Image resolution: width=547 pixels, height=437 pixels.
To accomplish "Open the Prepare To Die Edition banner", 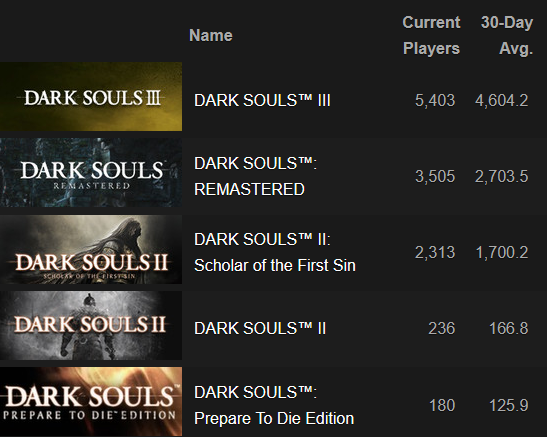I will pos(91,401).
